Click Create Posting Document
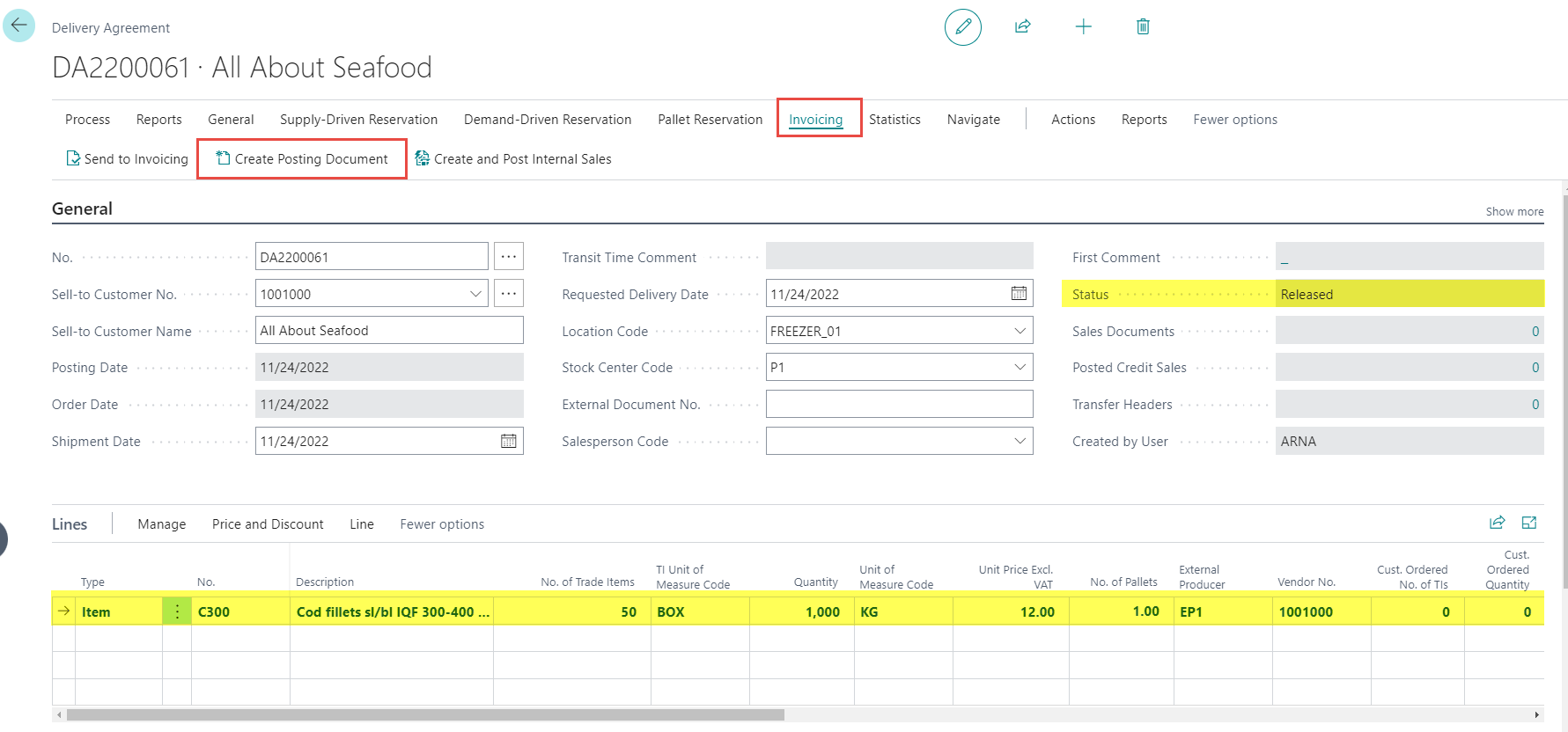 (302, 159)
